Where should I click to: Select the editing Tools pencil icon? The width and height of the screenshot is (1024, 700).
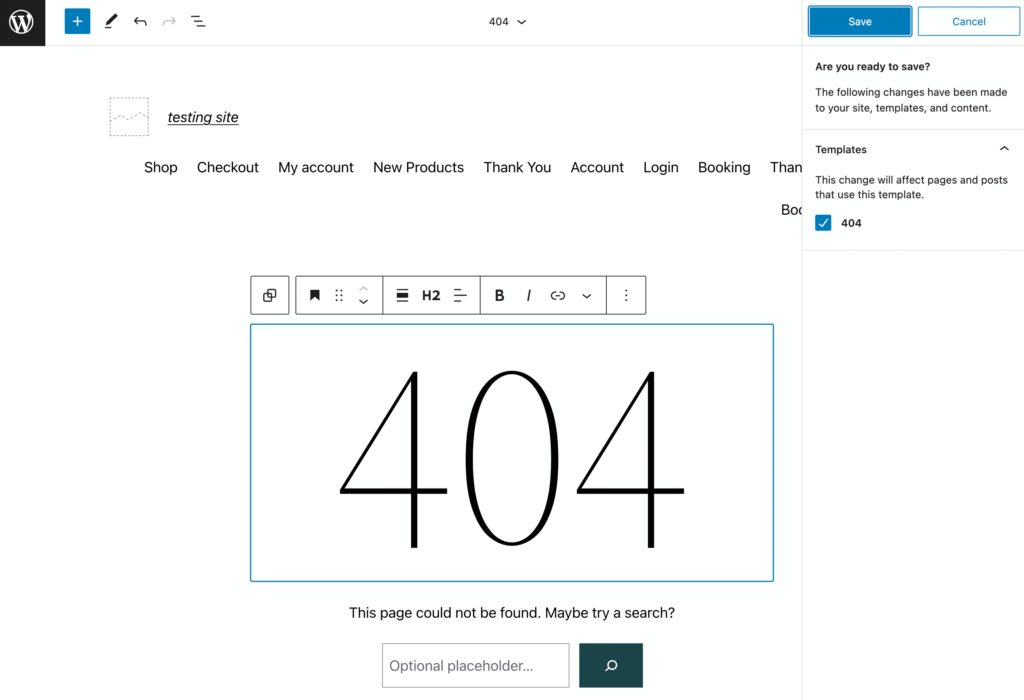pos(111,21)
